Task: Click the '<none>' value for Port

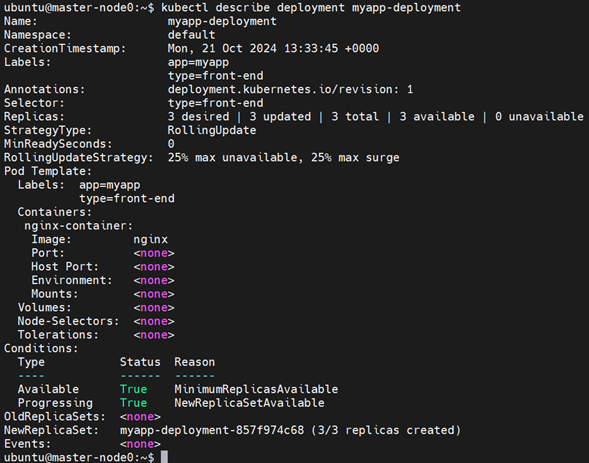Action: tap(154, 253)
